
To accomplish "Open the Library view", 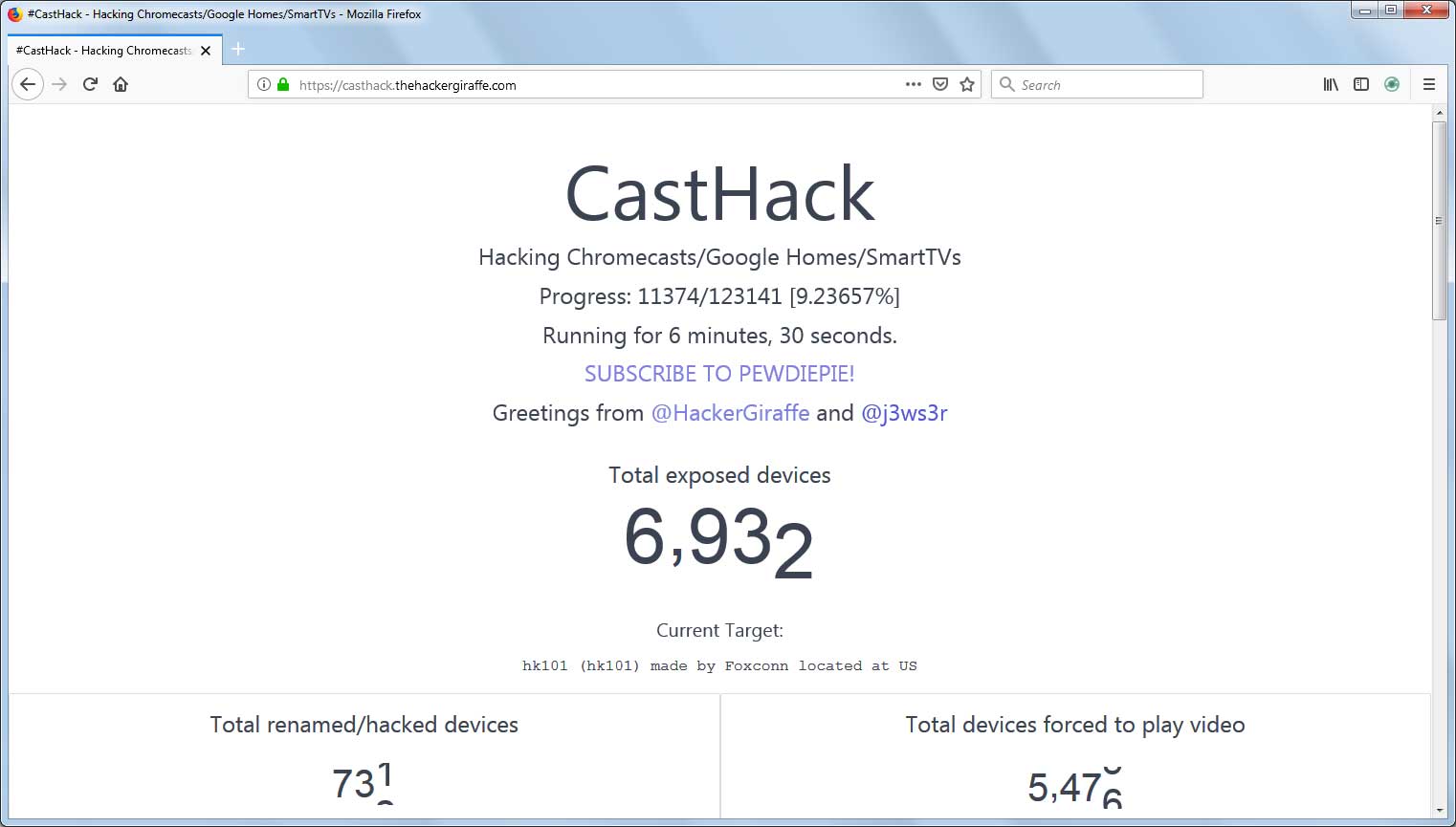I will tap(1331, 84).
